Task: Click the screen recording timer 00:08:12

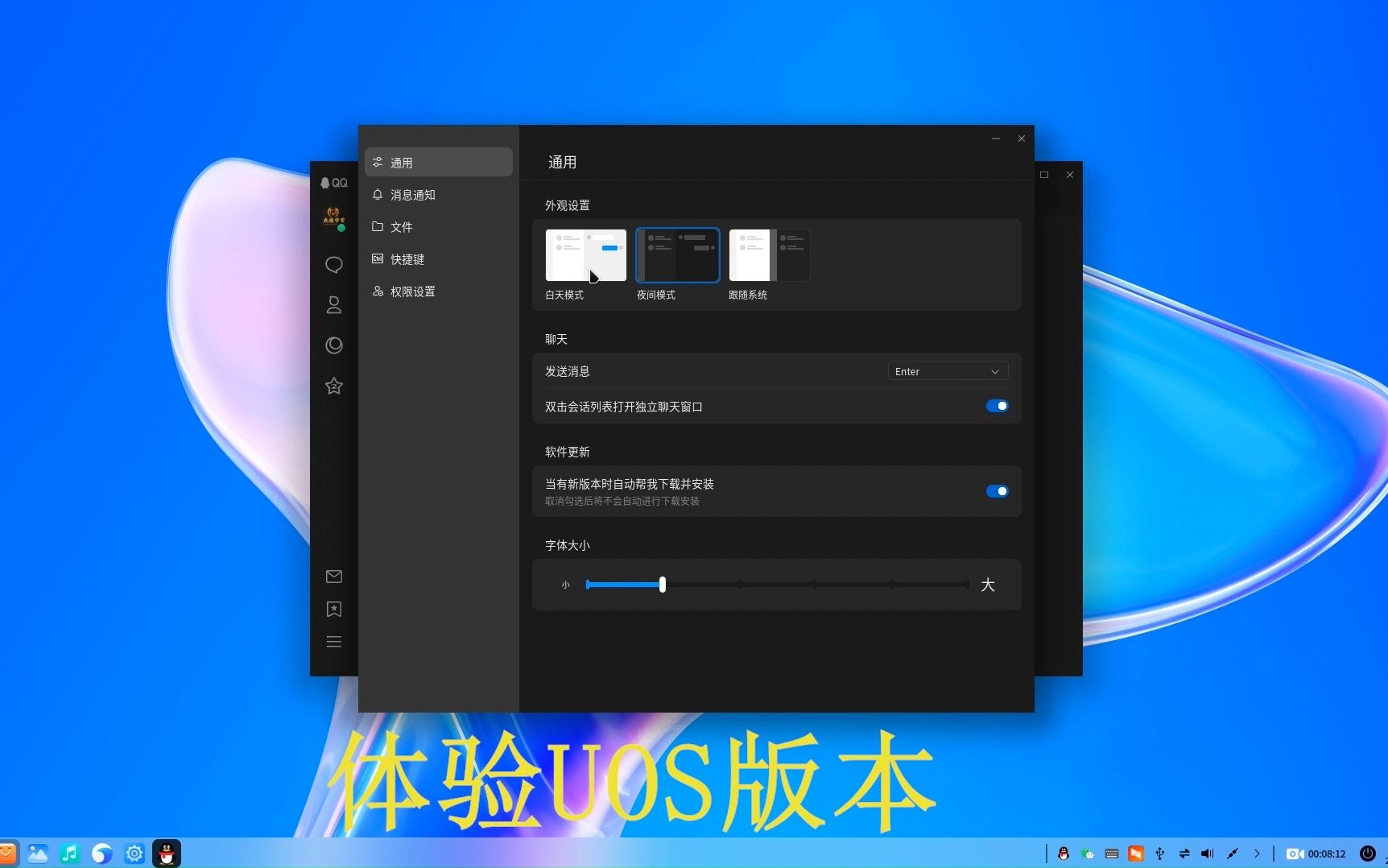Action: point(1316,854)
